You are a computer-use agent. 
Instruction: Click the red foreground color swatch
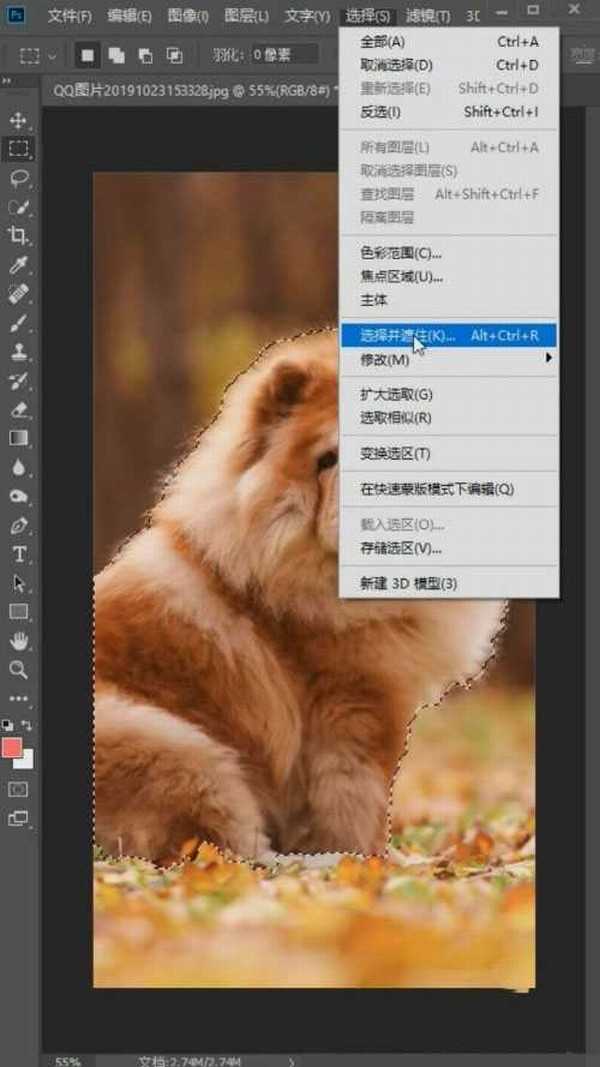tap(13, 747)
